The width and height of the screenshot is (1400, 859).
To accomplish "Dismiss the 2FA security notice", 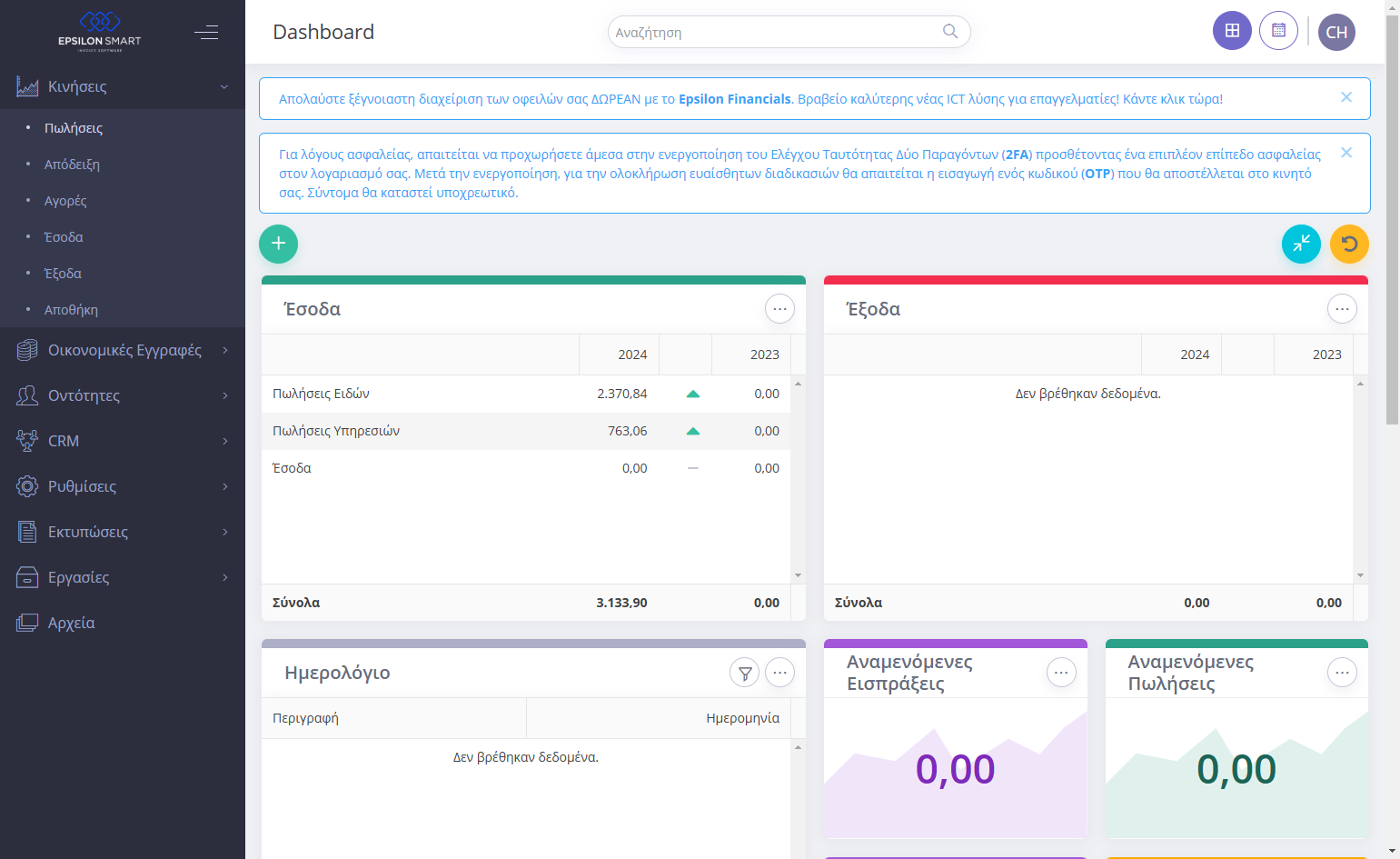I will click(x=1346, y=153).
